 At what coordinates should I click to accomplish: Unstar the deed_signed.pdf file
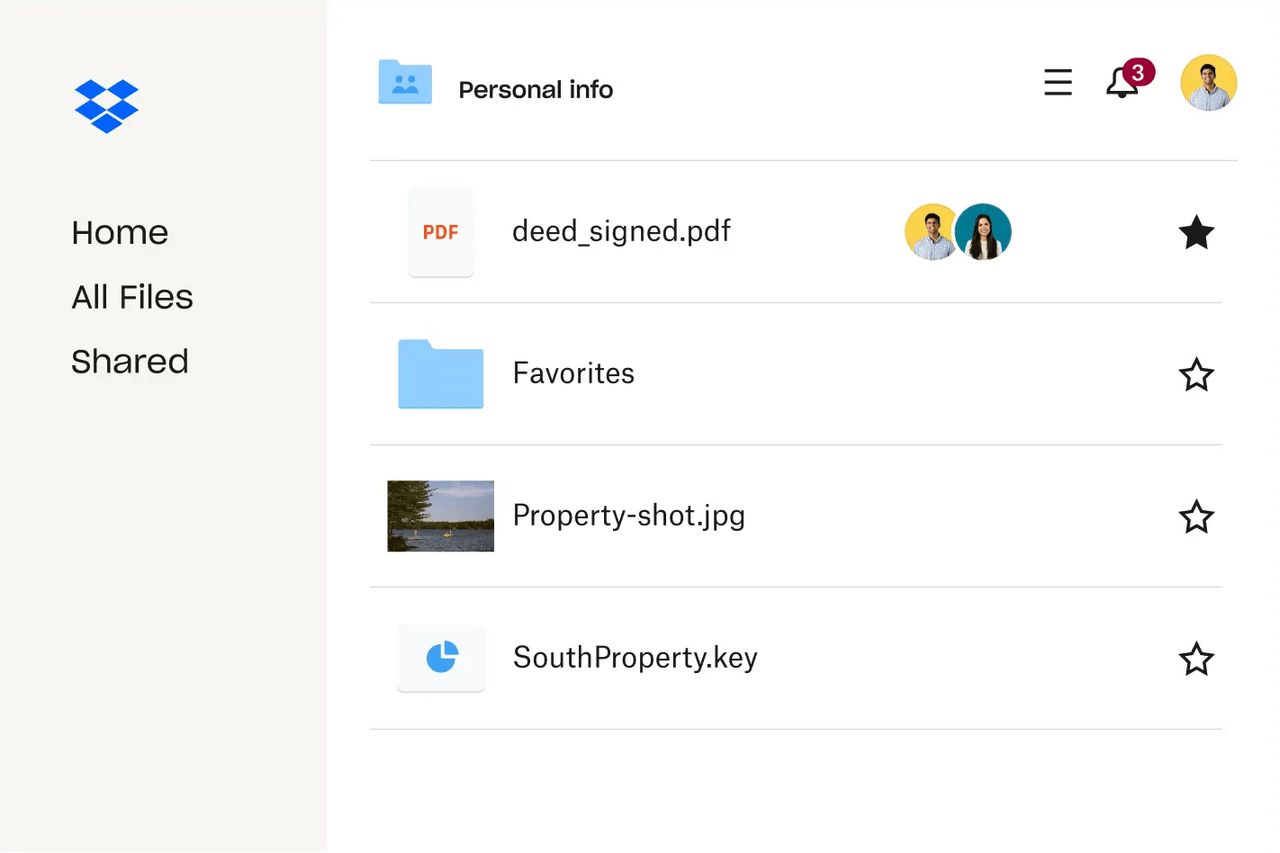[x=1196, y=232]
